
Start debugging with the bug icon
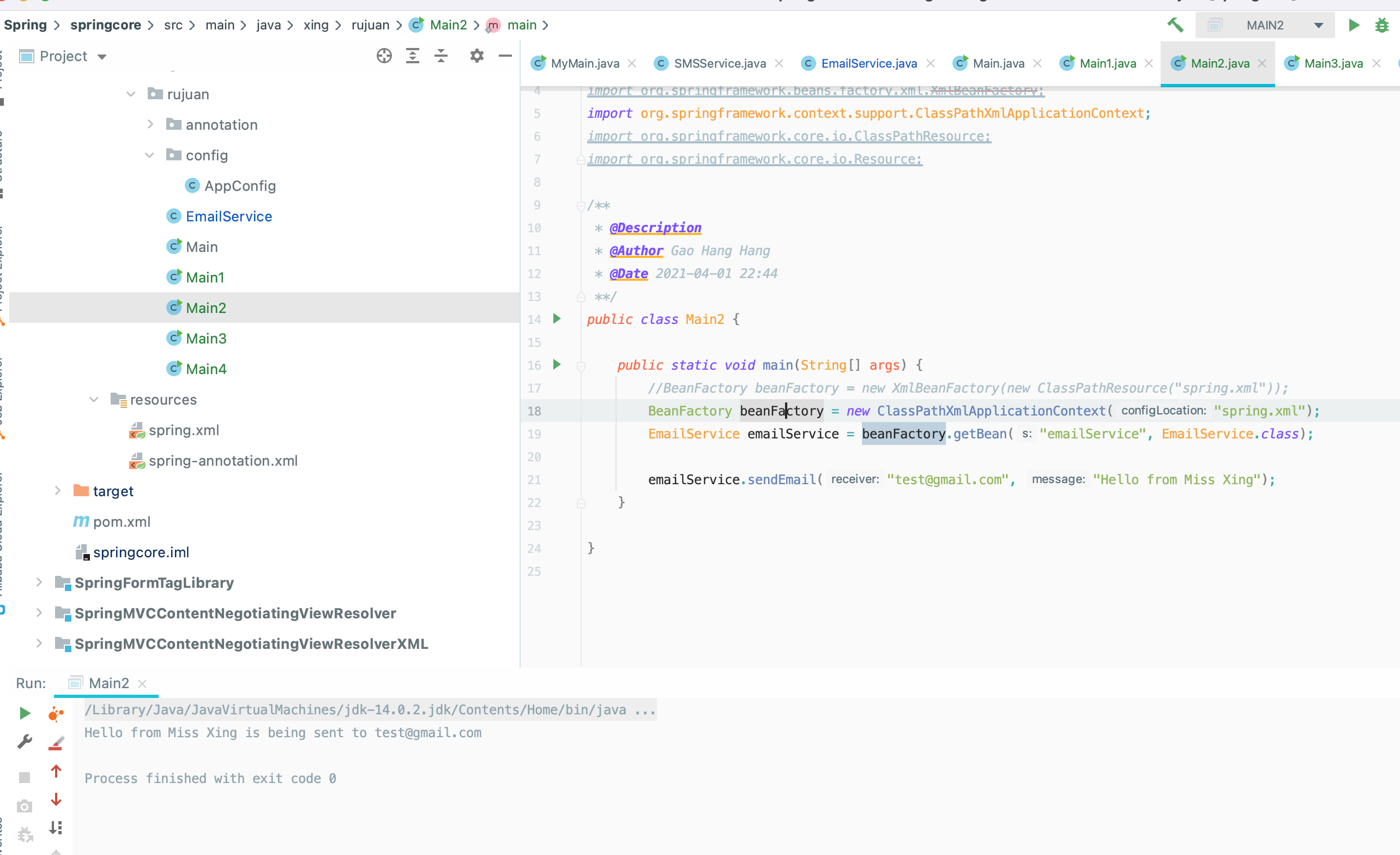pos(1382,25)
